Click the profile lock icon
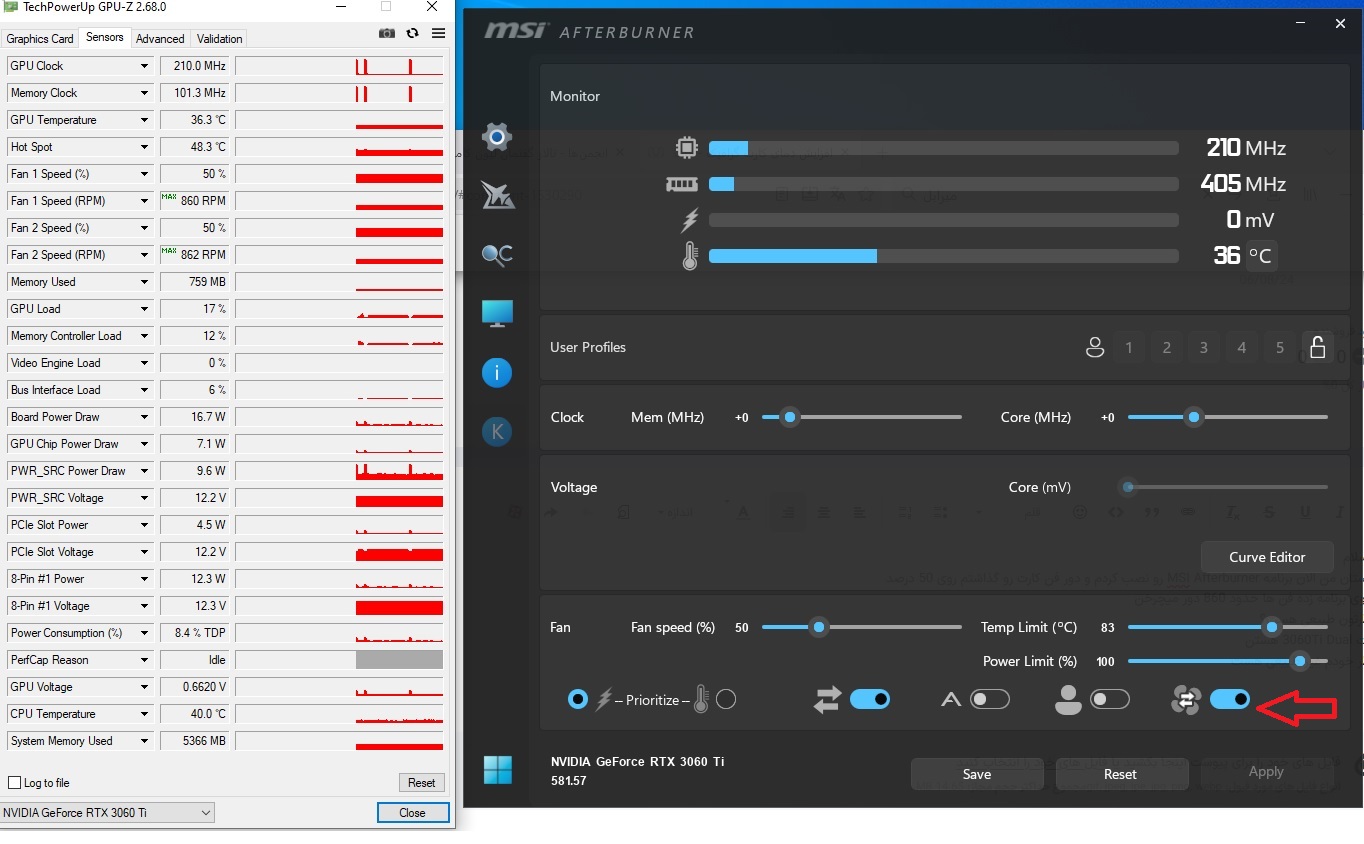This screenshot has height=844, width=1364. click(1317, 347)
